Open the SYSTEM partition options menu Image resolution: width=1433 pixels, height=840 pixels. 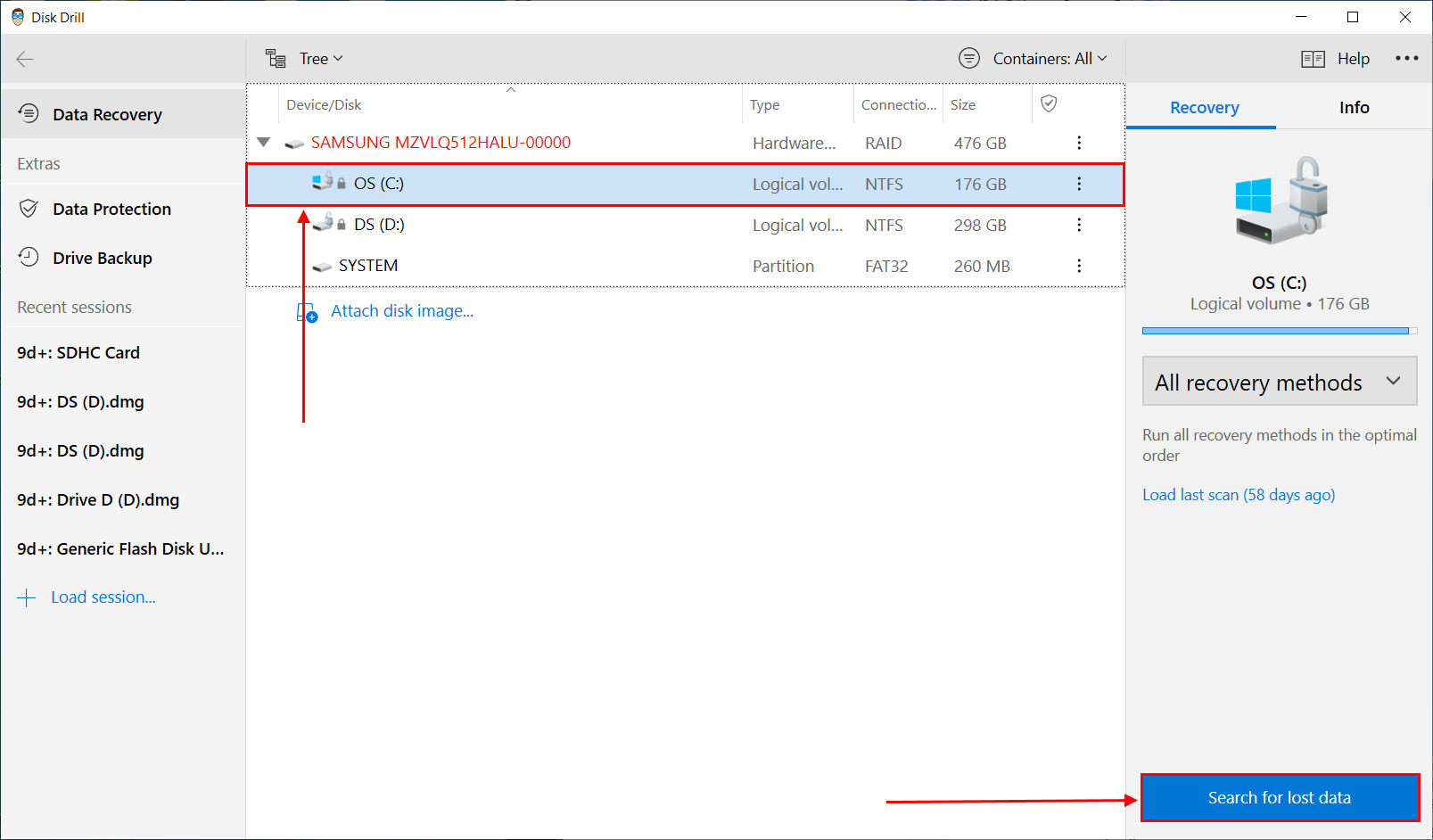1079,266
